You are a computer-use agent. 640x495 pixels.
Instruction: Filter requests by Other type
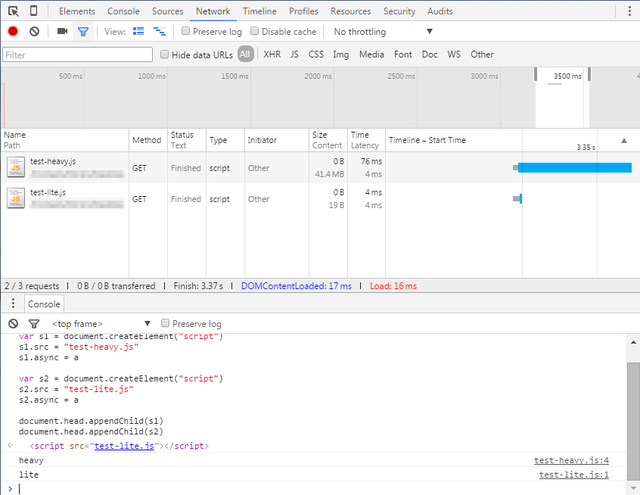click(482, 54)
